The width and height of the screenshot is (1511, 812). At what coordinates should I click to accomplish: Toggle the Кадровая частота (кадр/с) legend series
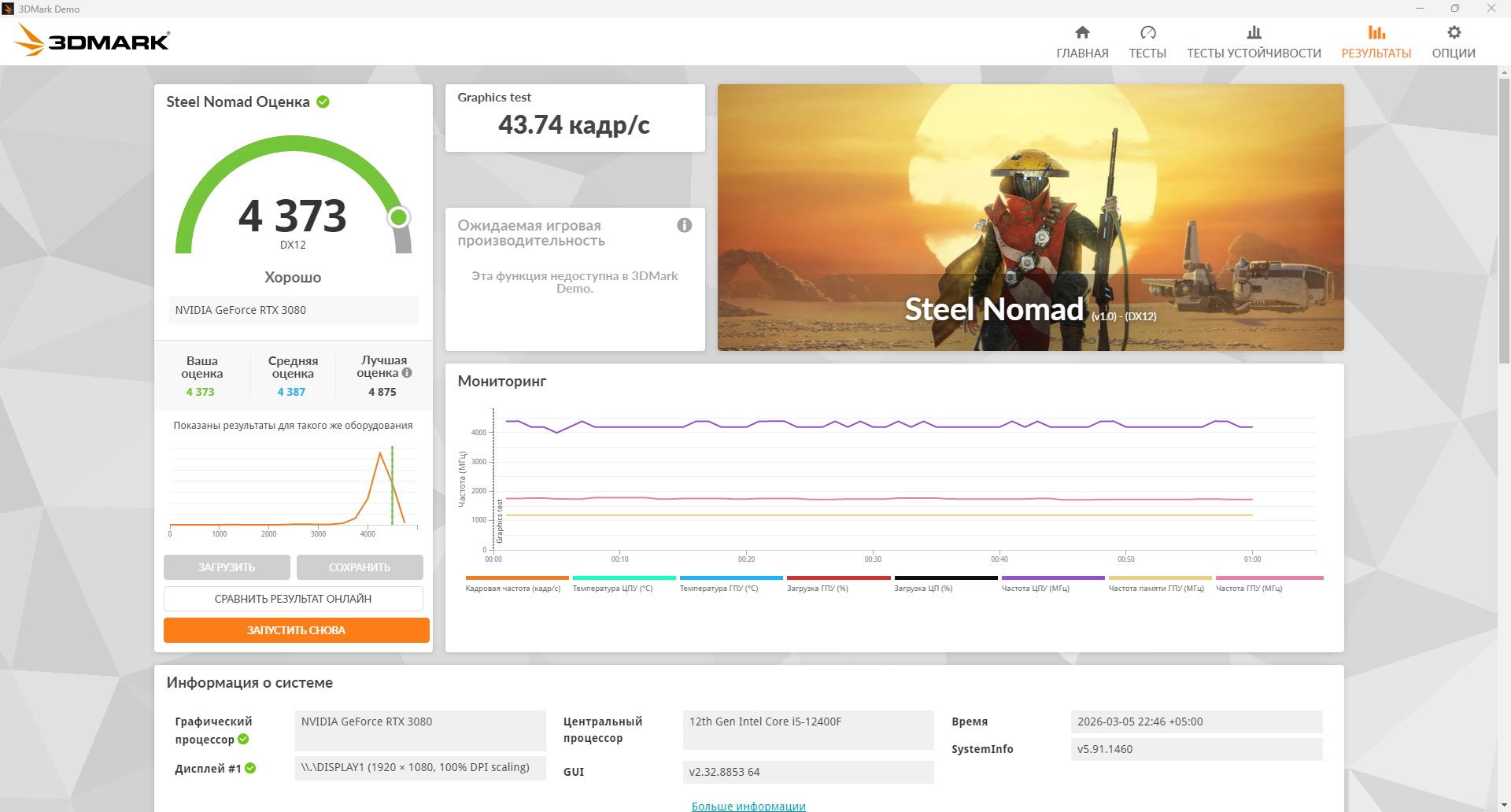pos(516,584)
